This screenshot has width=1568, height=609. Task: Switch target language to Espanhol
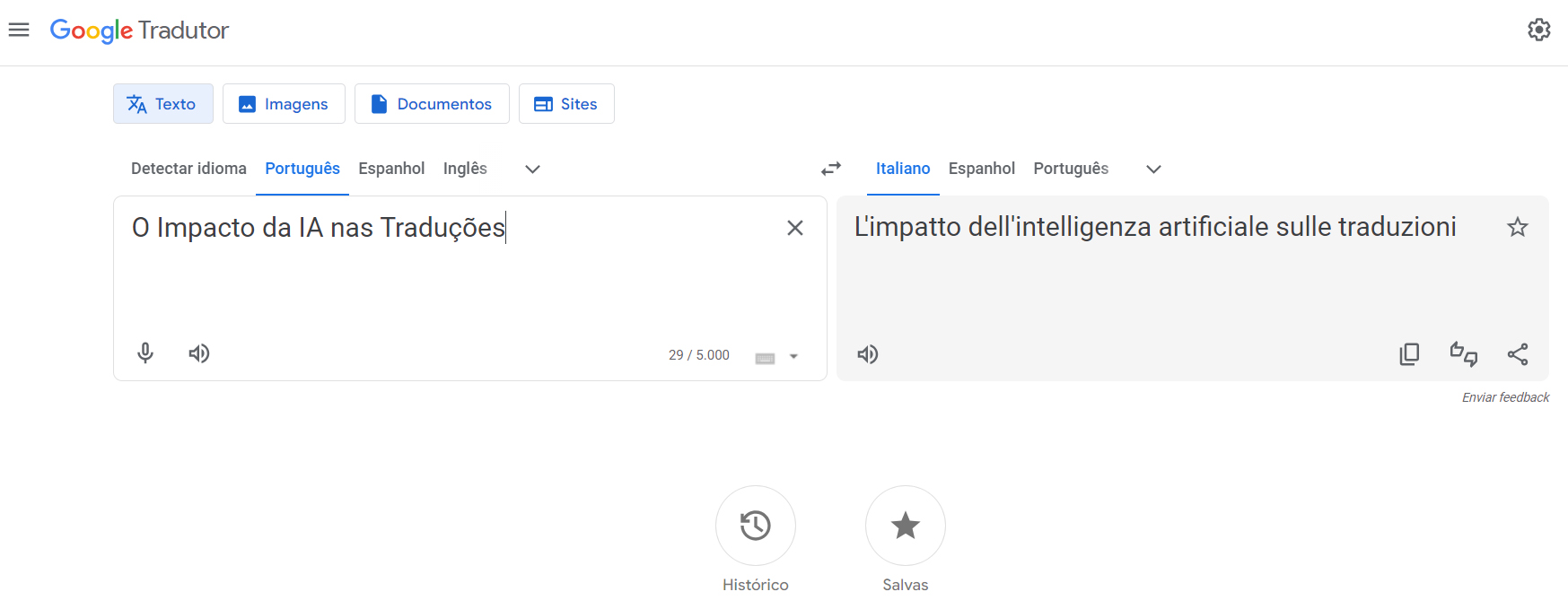coord(981,169)
